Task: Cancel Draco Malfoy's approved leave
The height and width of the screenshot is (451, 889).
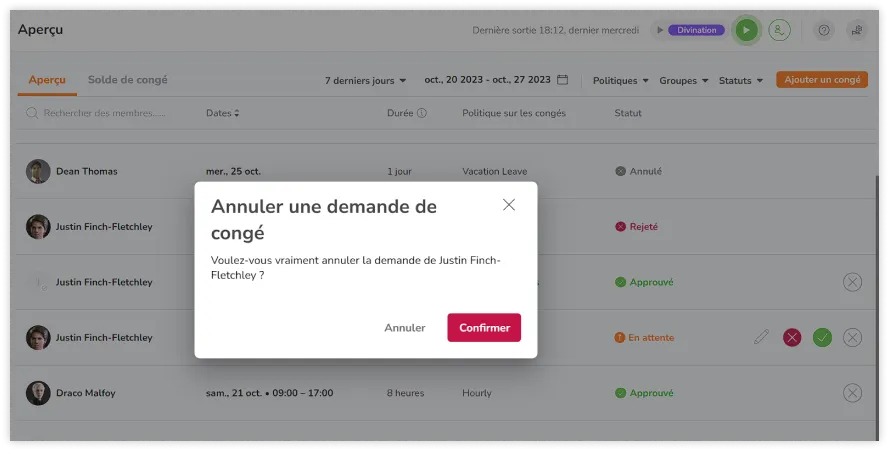Action: tap(852, 393)
